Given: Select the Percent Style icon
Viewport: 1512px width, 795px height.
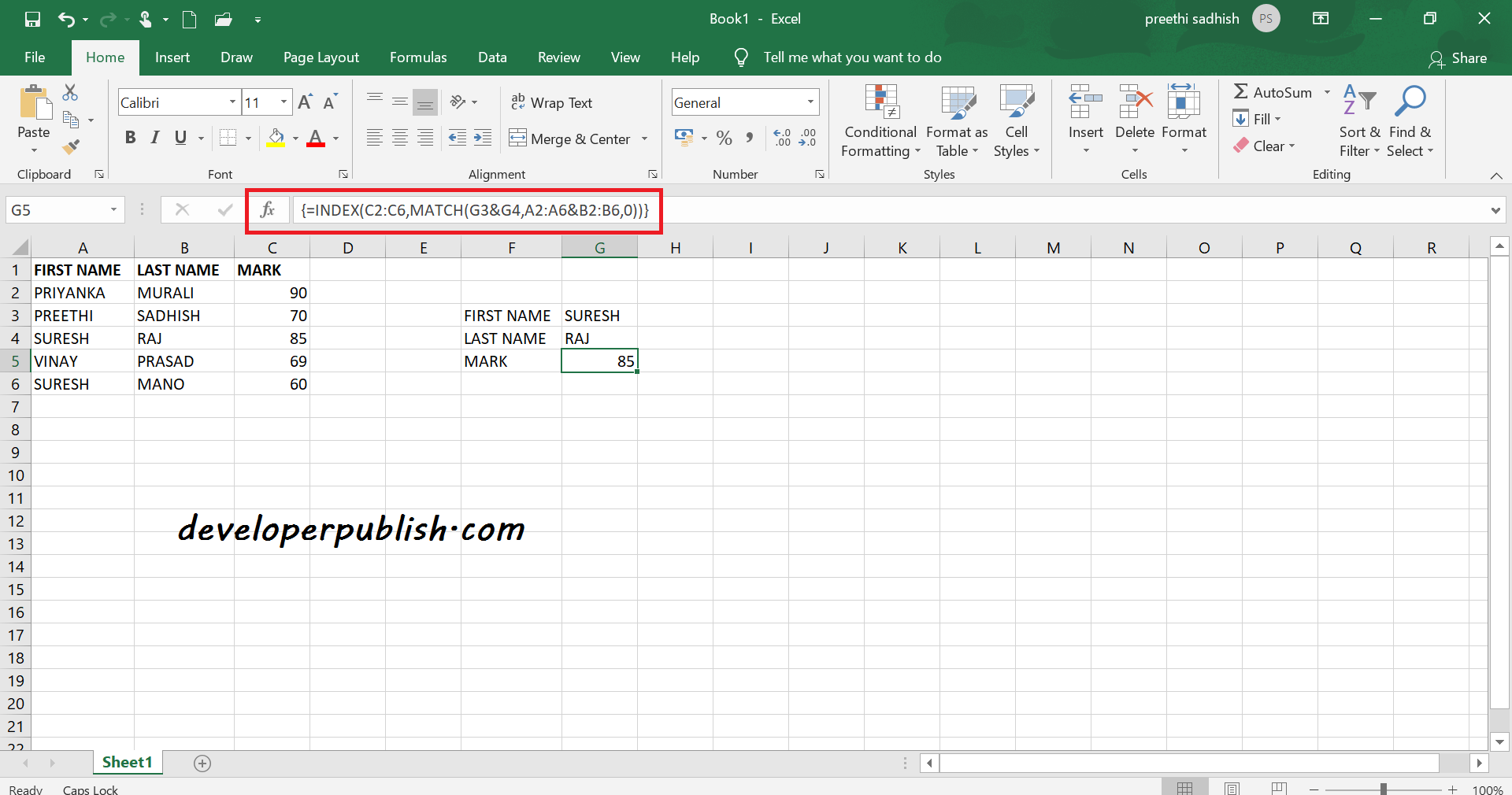Looking at the screenshot, I should click(724, 138).
